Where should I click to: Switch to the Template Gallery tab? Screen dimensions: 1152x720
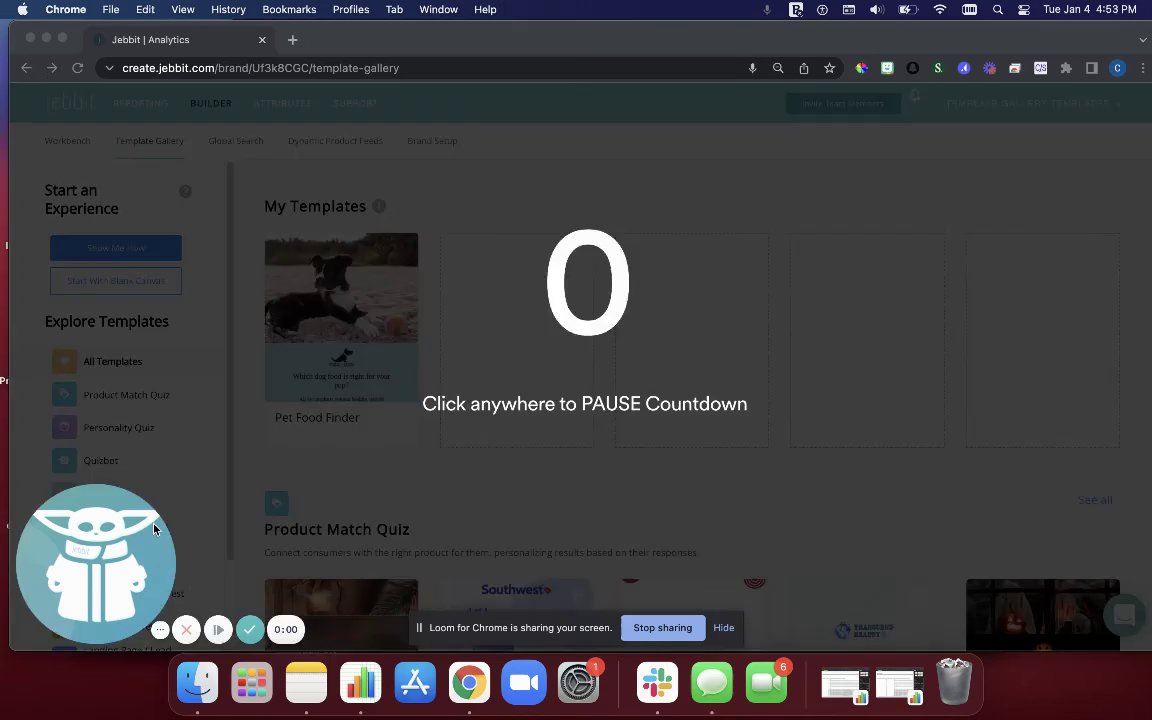[149, 140]
